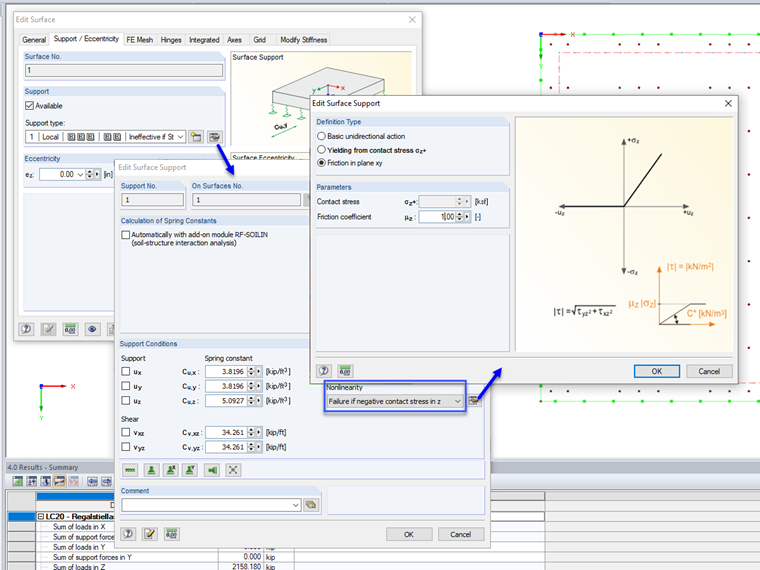This screenshot has height=570, width=760.
Task: Open flyout arrow next to Cv,xz value
Action: coord(259,432)
